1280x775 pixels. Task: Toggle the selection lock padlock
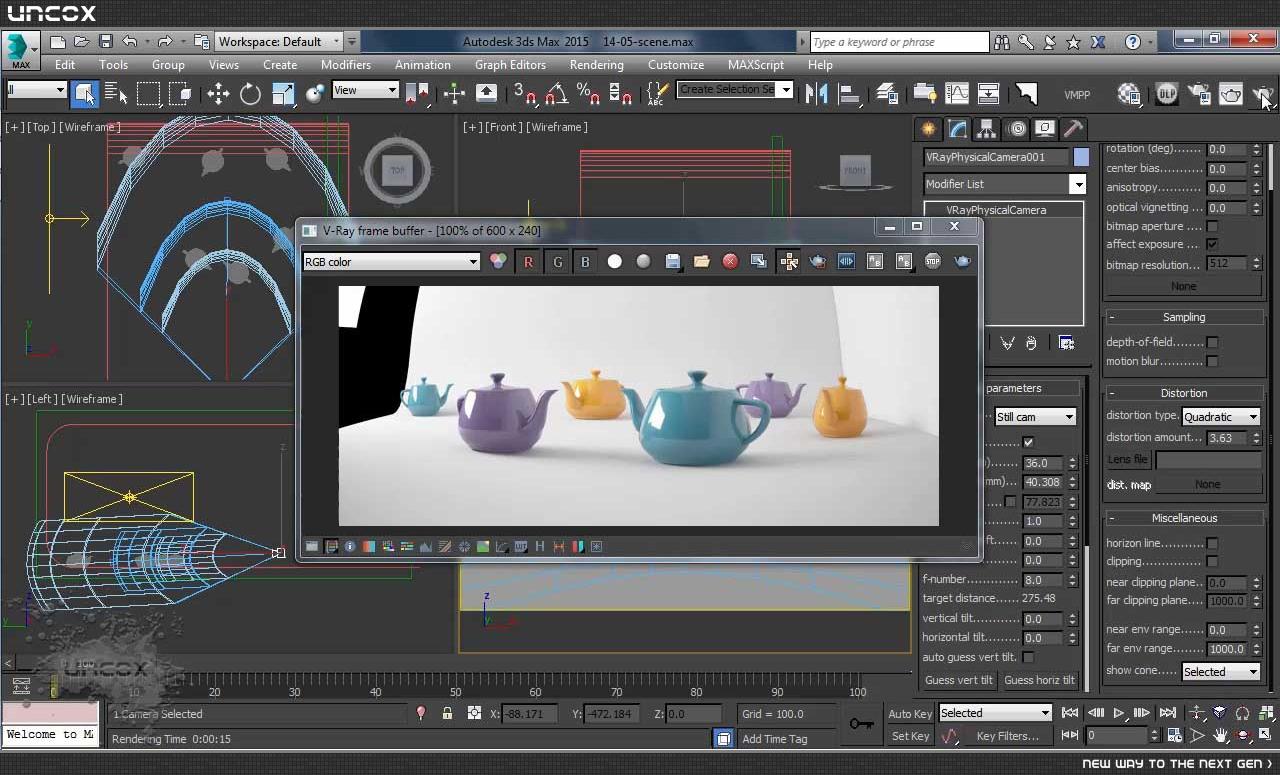pyautogui.click(x=447, y=713)
